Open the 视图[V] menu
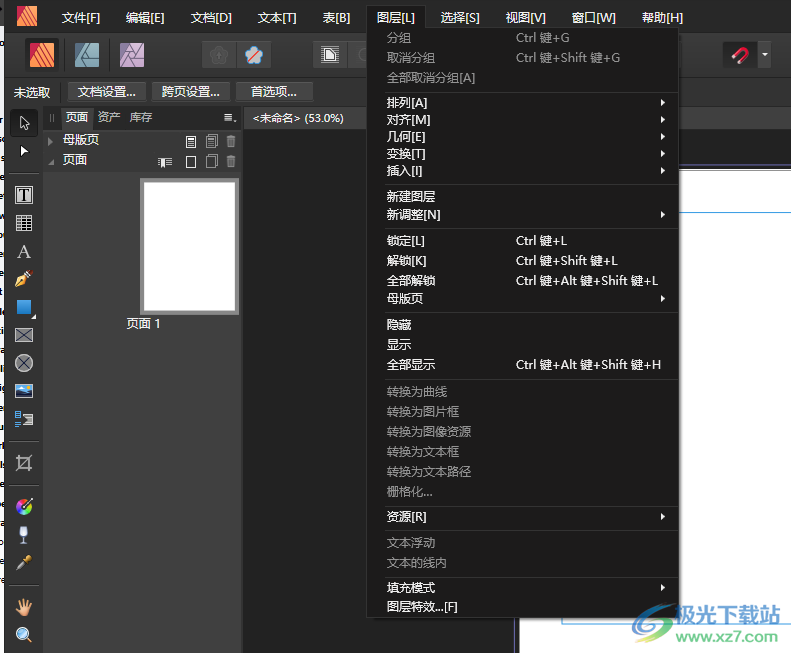The width and height of the screenshot is (791, 653). (x=526, y=18)
